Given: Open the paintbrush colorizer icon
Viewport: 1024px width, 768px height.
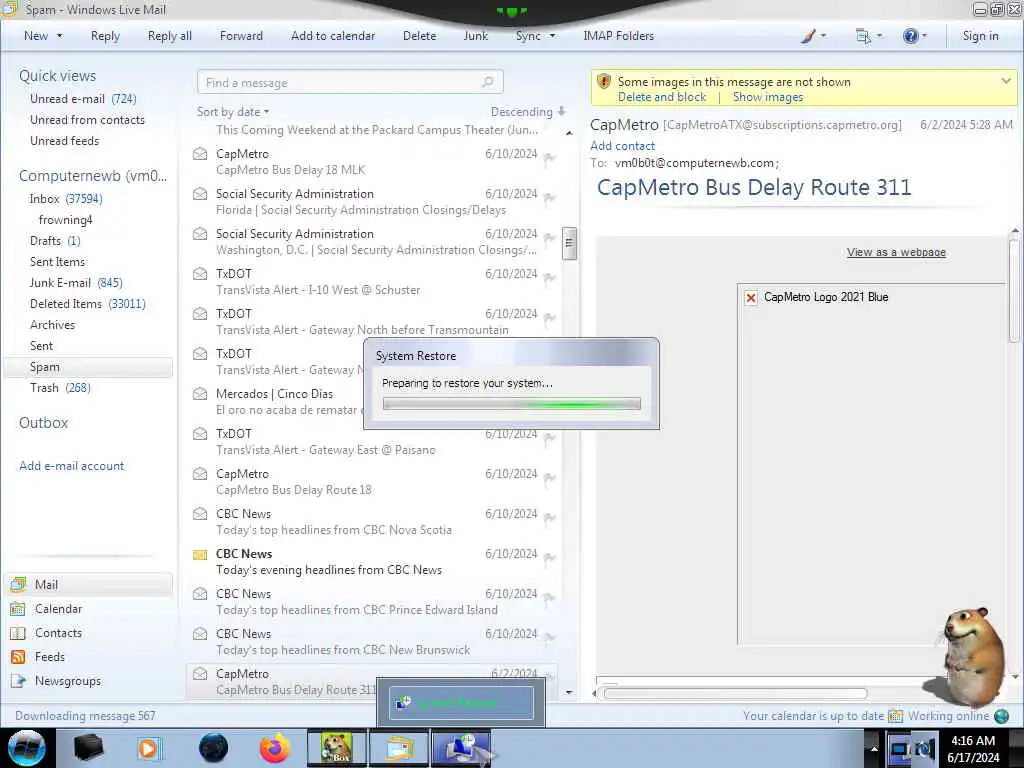Looking at the screenshot, I should (x=808, y=36).
